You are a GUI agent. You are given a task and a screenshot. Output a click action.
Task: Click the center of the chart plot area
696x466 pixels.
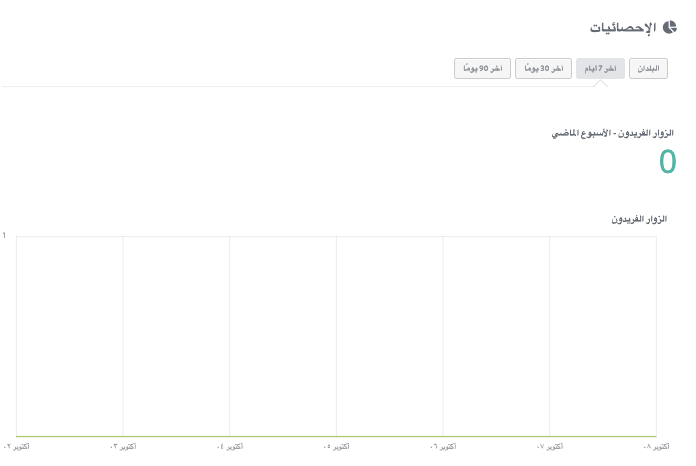(336, 336)
